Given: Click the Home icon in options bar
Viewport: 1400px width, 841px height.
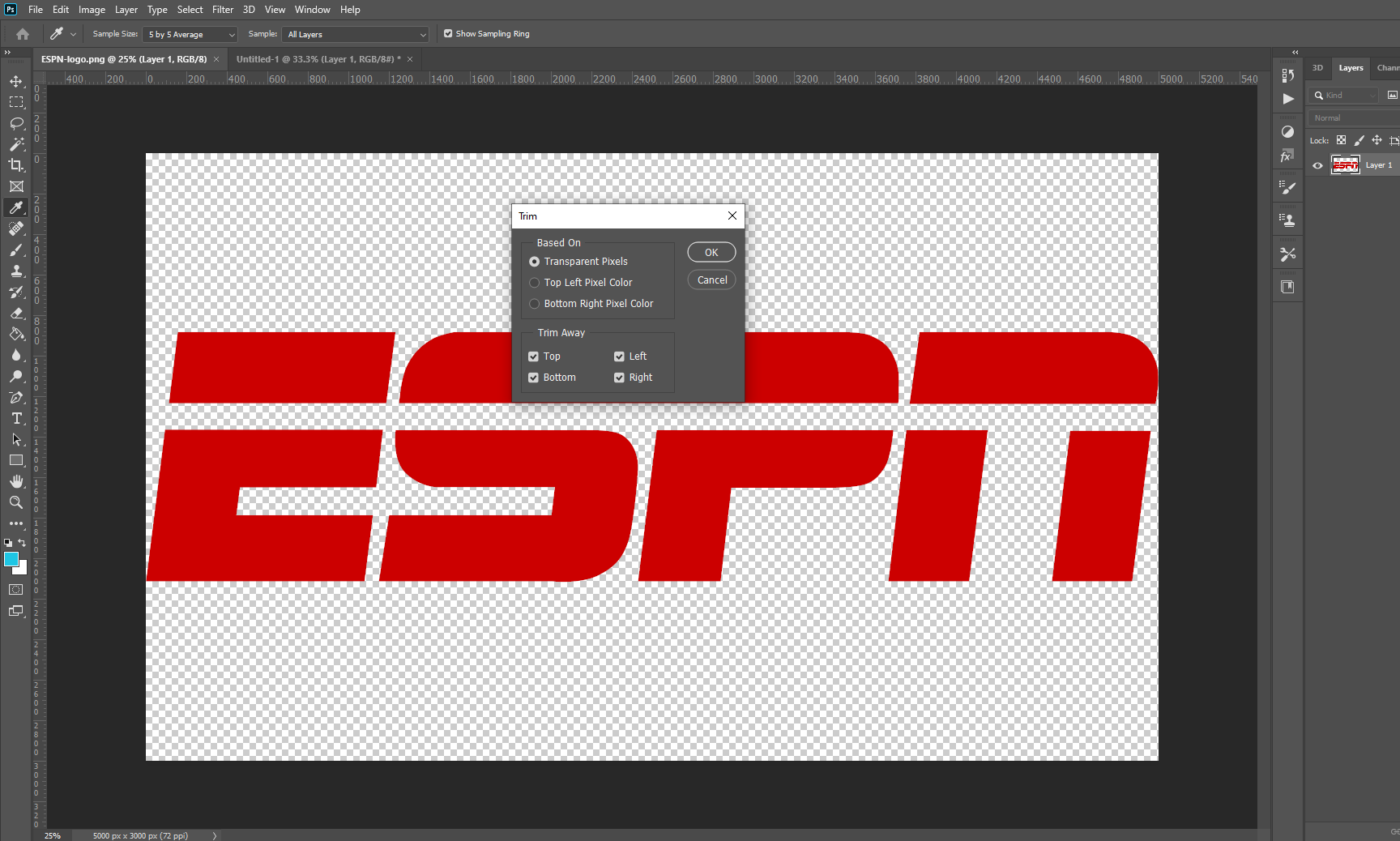Looking at the screenshot, I should [23, 34].
